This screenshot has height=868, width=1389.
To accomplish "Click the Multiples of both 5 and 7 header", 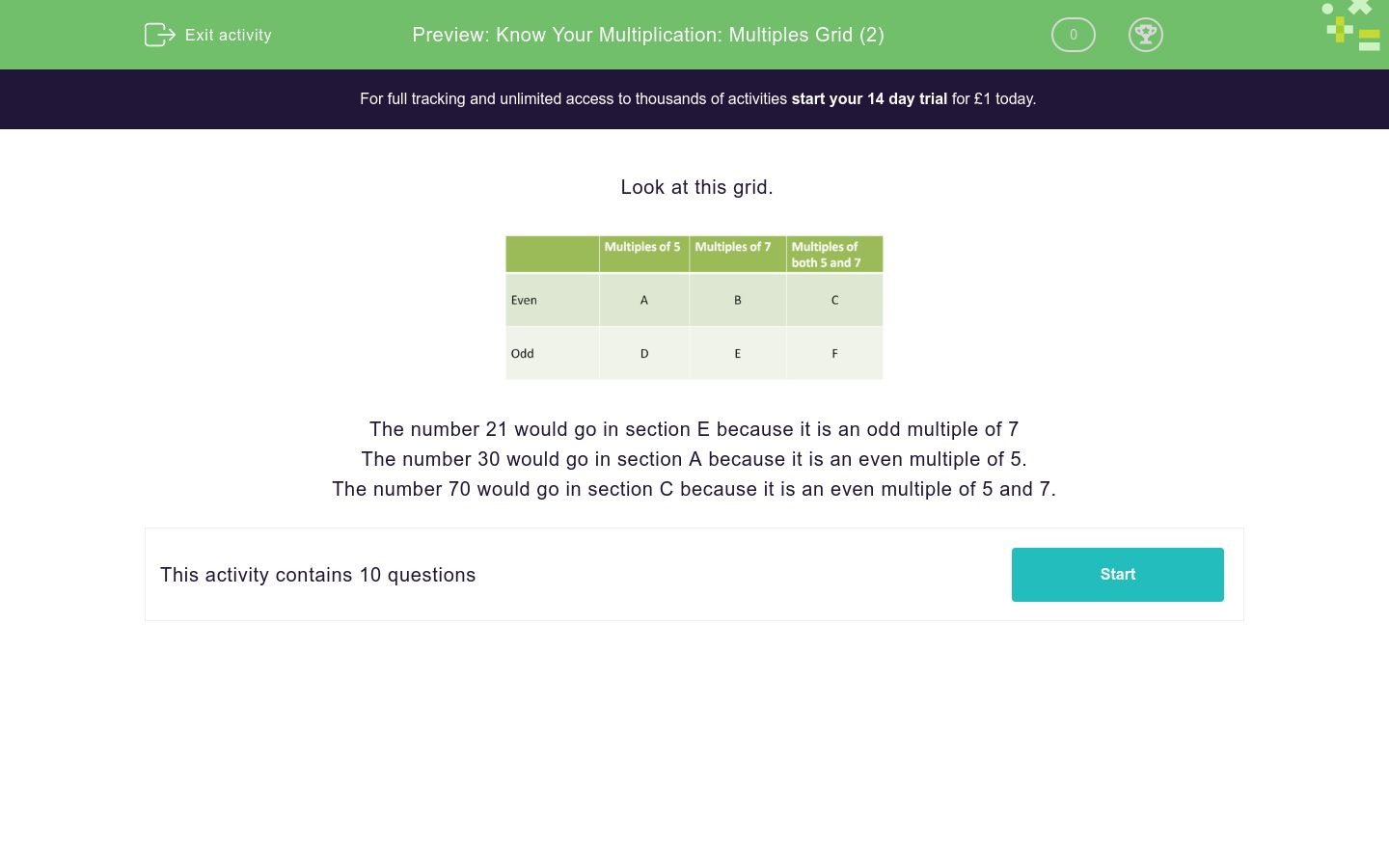I will point(827,255).
